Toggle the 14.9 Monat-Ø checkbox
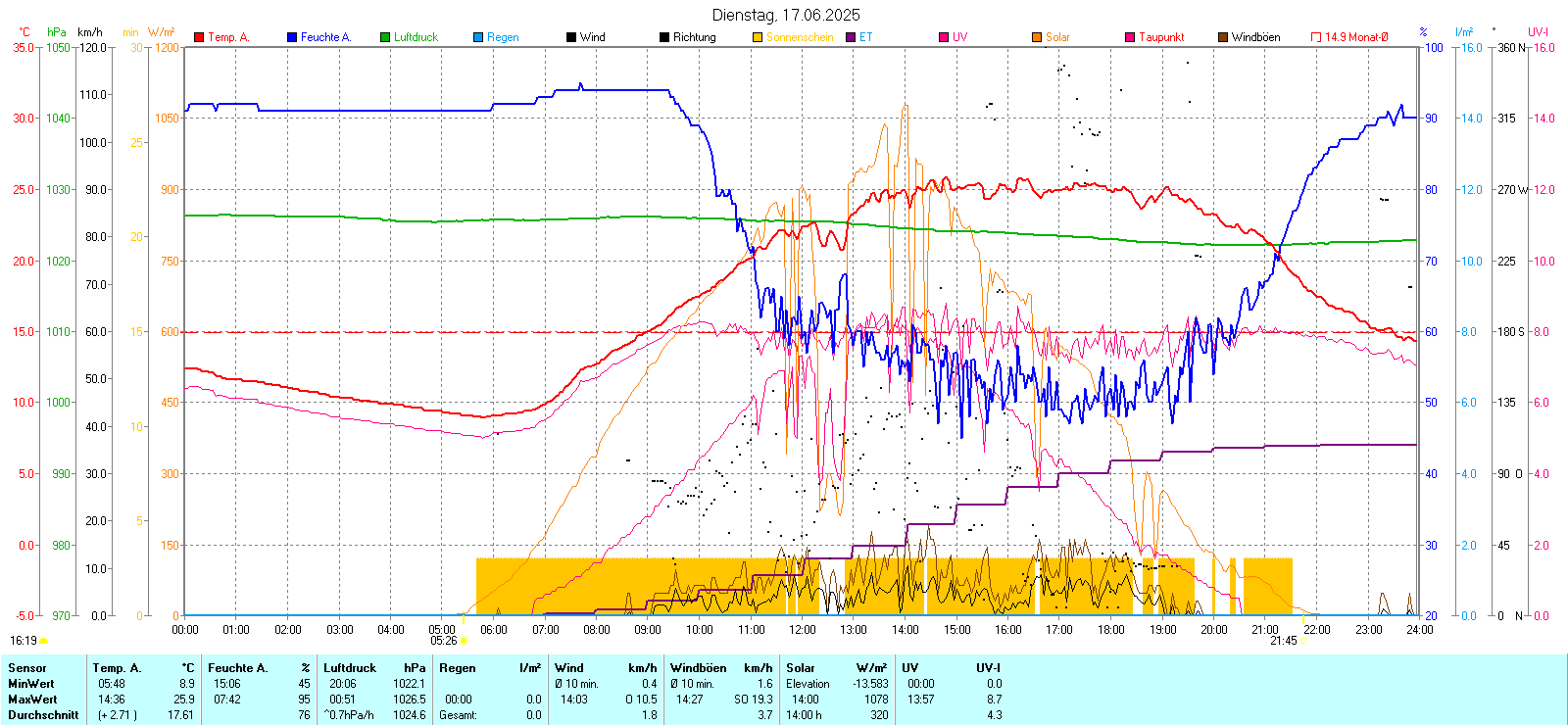This screenshot has width=1568, height=725. point(1316,37)
